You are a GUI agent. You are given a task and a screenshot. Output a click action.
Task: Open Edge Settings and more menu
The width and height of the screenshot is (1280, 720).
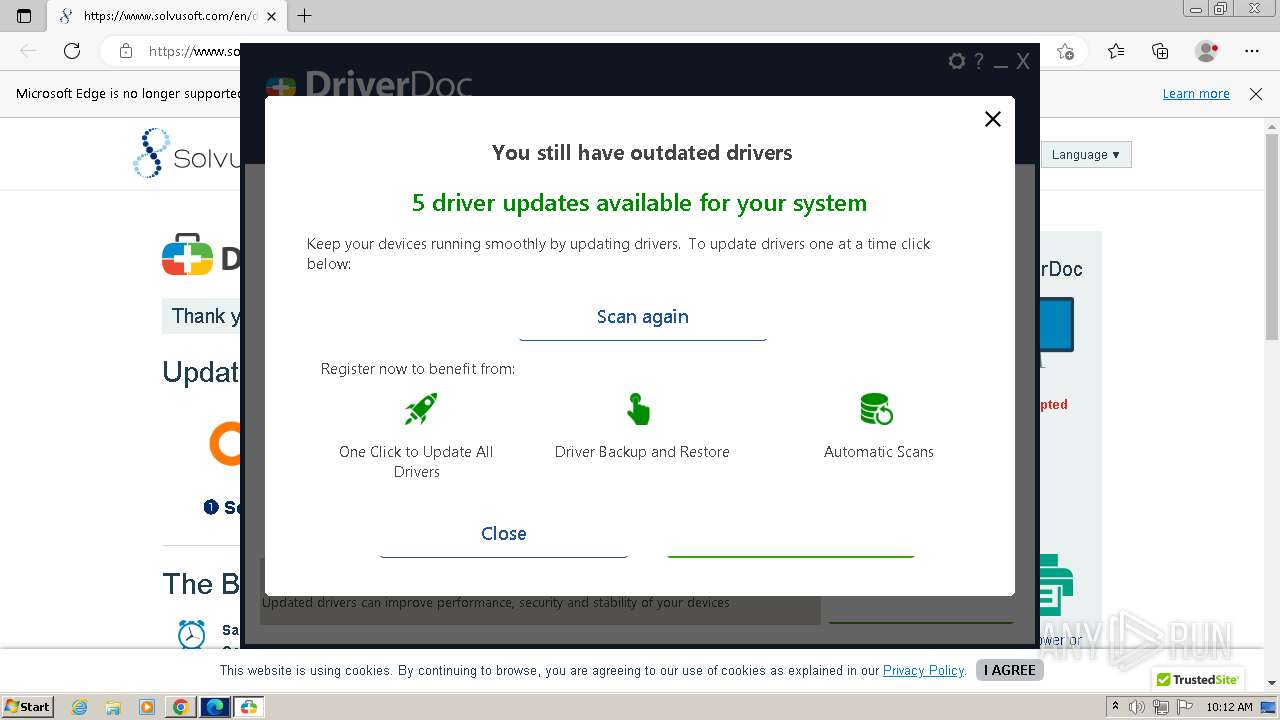[1252, 51]
